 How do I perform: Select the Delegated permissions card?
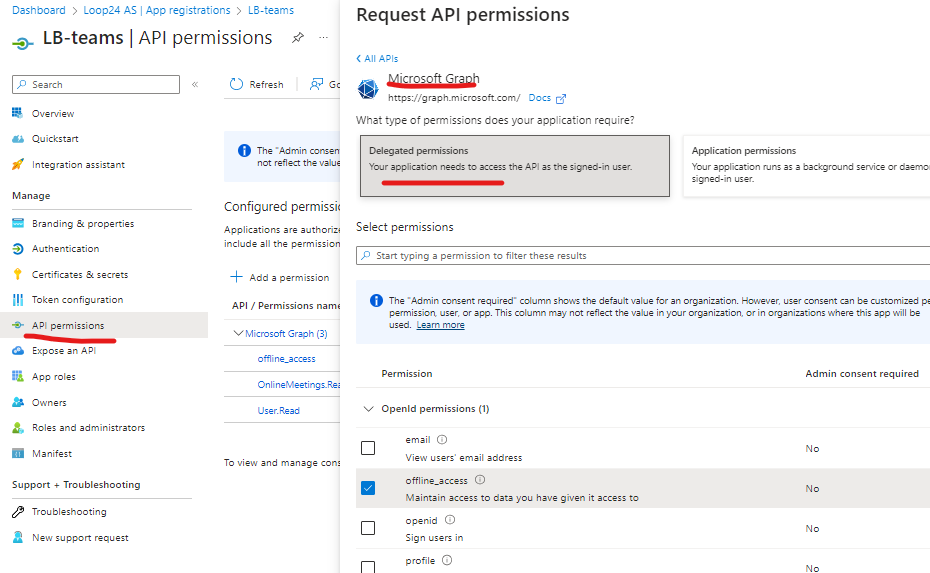[x=515, y=165]
